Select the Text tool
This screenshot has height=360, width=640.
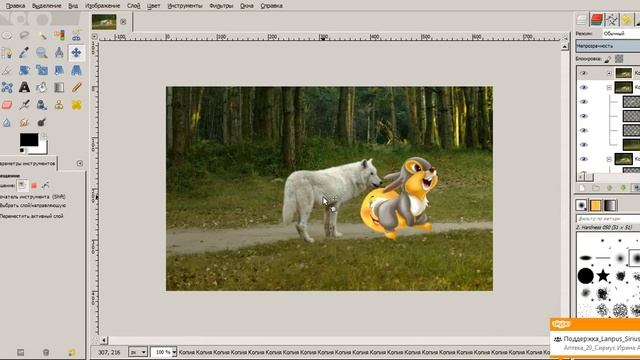[x=24, y=88]
